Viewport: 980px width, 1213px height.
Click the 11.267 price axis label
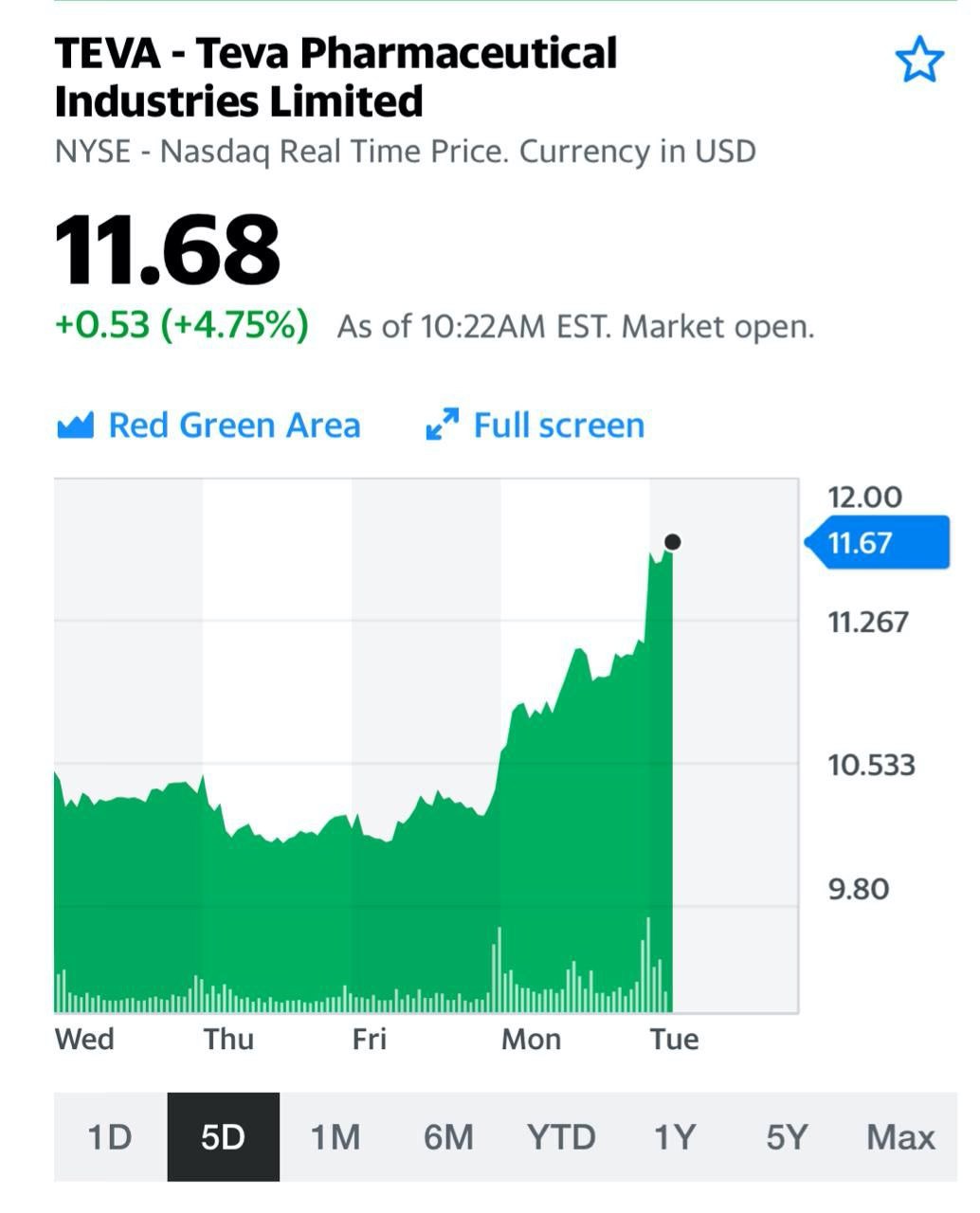point(868,622)
